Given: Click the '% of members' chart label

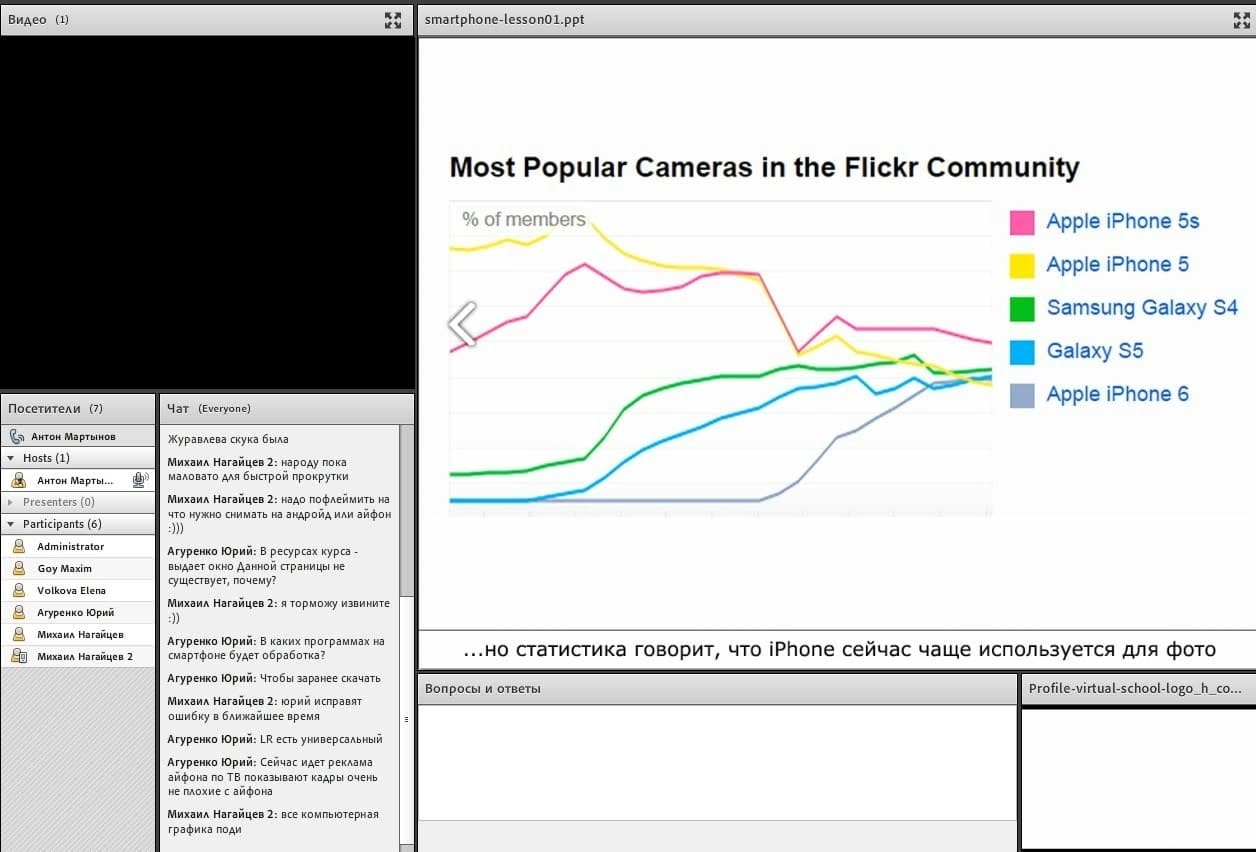Looking at the screenshot, I should coord(524,219).
